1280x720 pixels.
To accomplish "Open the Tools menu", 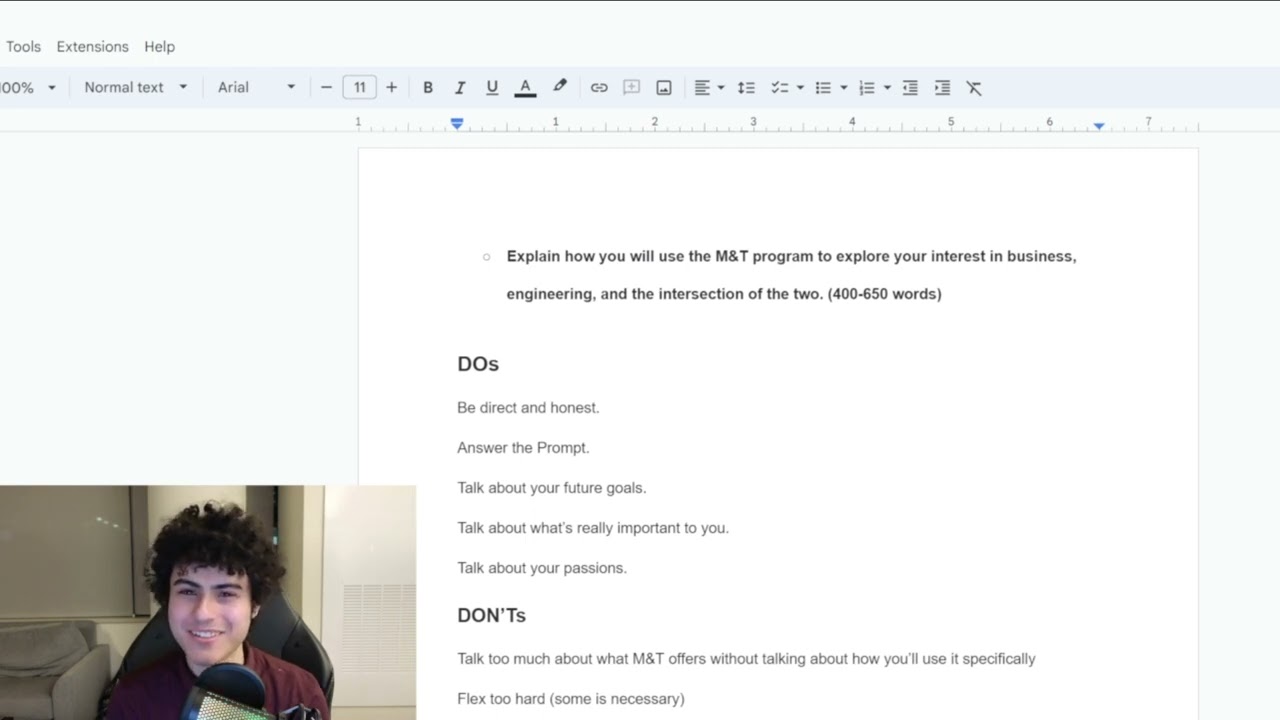I will click(x=23, y=47).
